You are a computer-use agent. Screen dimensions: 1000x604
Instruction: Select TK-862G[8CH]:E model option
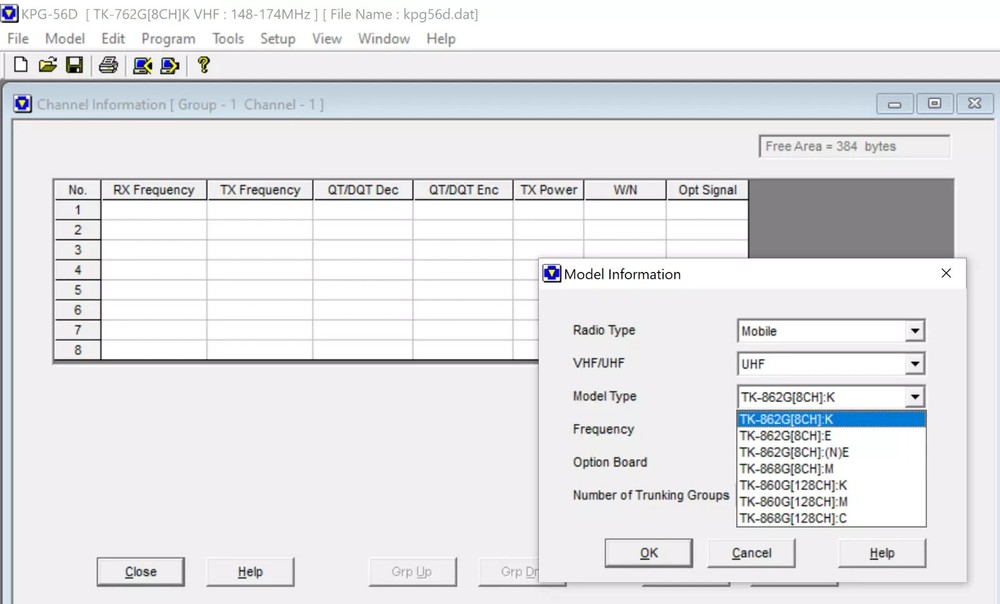point(831,436)
